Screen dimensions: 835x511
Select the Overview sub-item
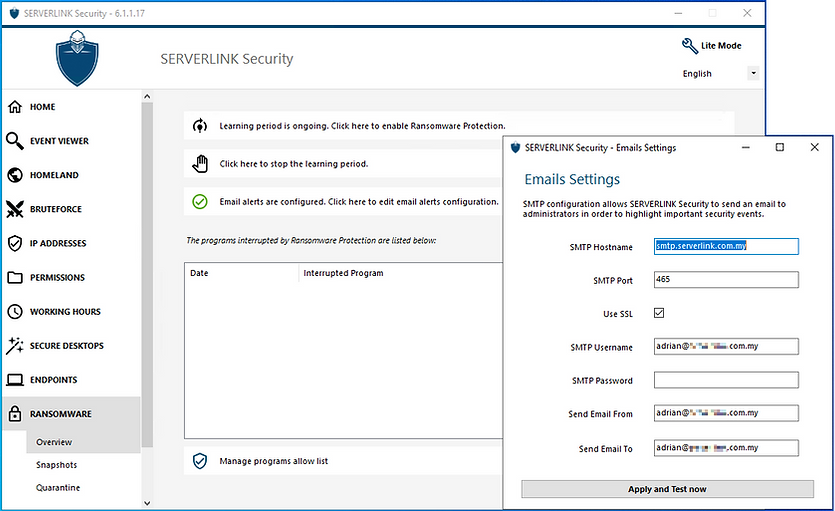click(x=84, y=442)
